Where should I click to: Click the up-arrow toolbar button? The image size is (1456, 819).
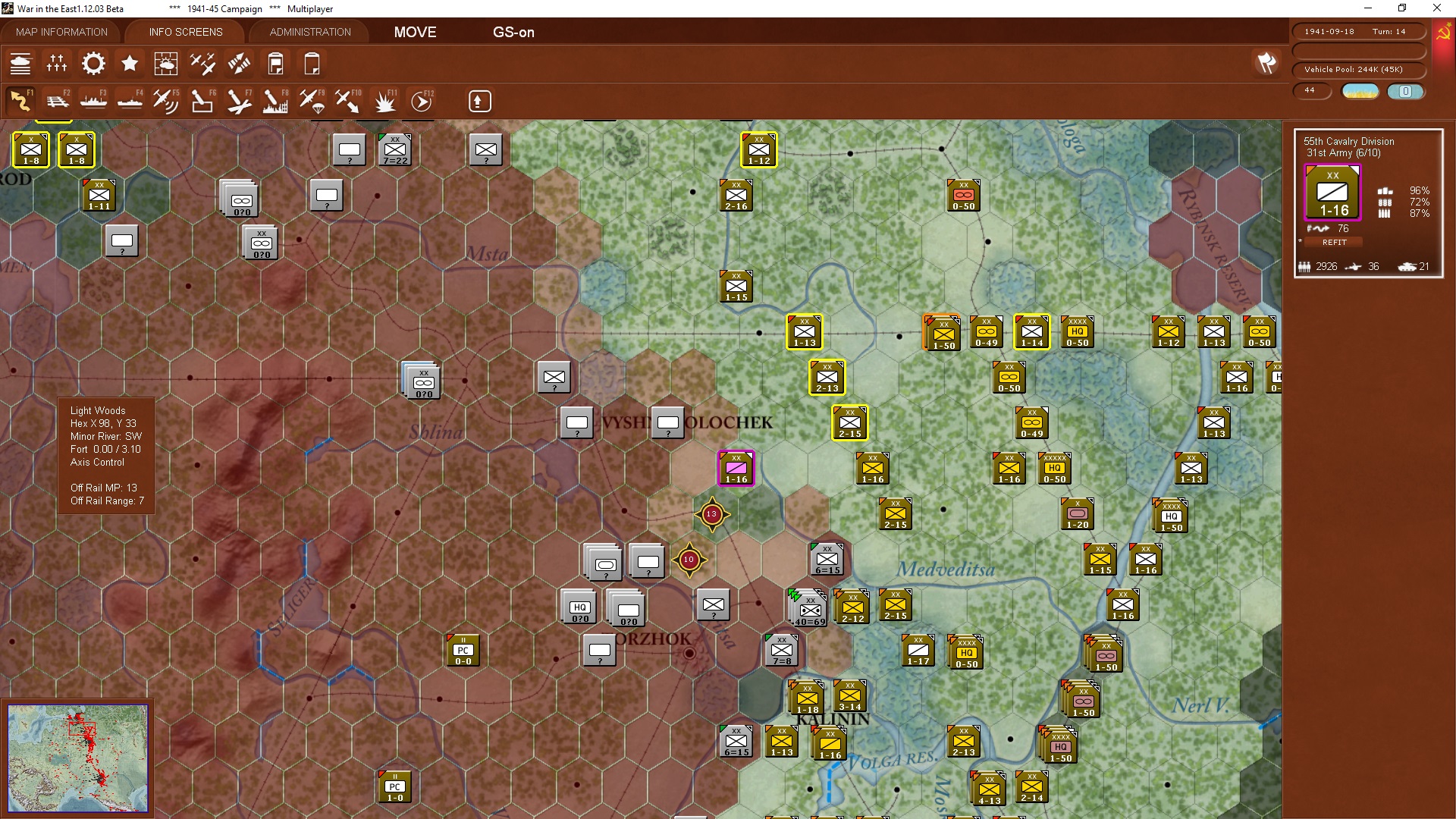tap(479, 101)
